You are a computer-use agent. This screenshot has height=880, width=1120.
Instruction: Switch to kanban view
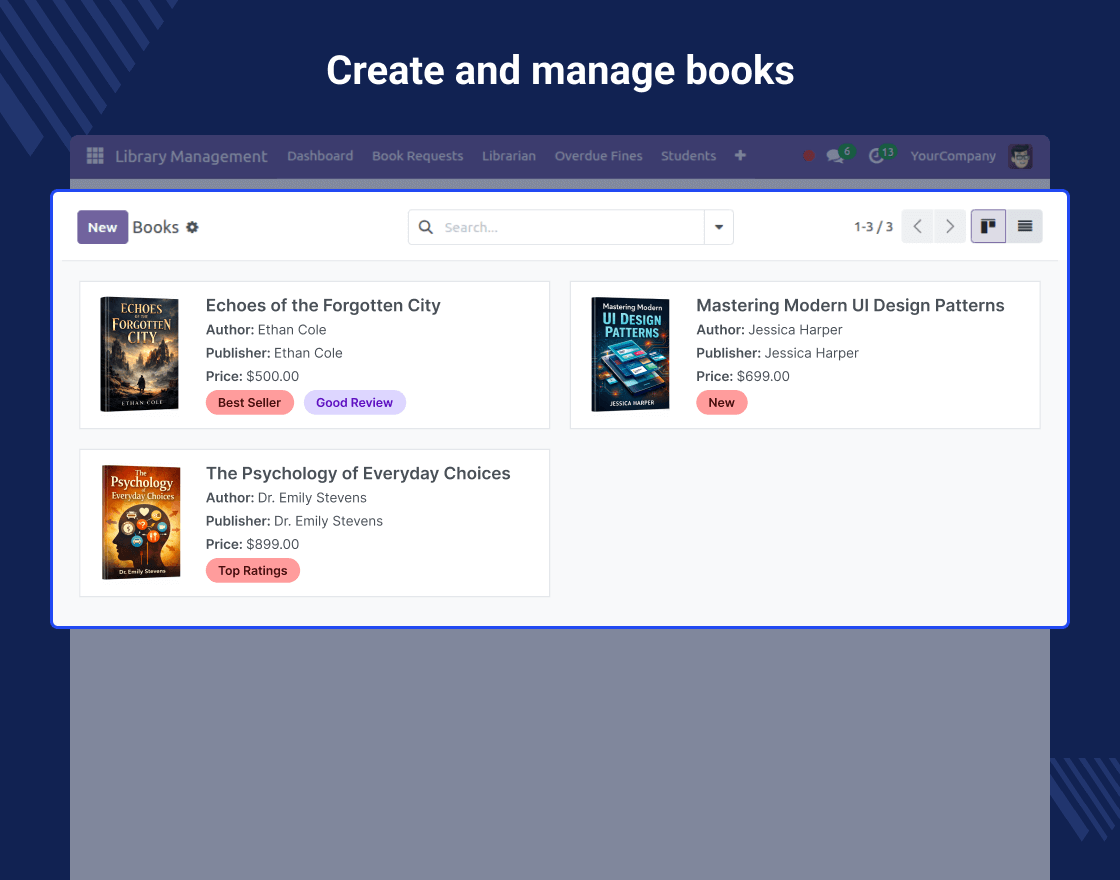[988, 226]
